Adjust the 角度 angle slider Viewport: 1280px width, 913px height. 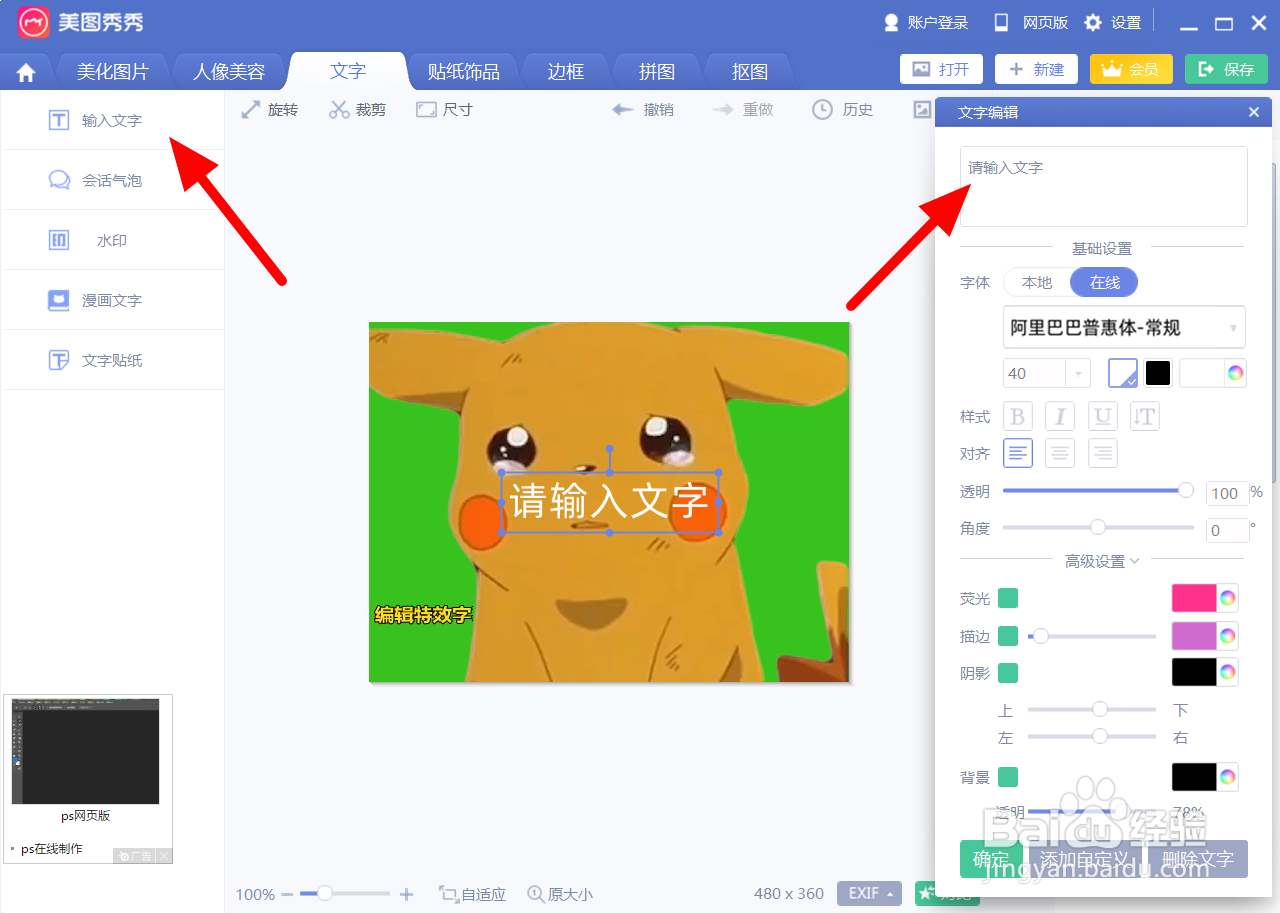coord(1098,527)
